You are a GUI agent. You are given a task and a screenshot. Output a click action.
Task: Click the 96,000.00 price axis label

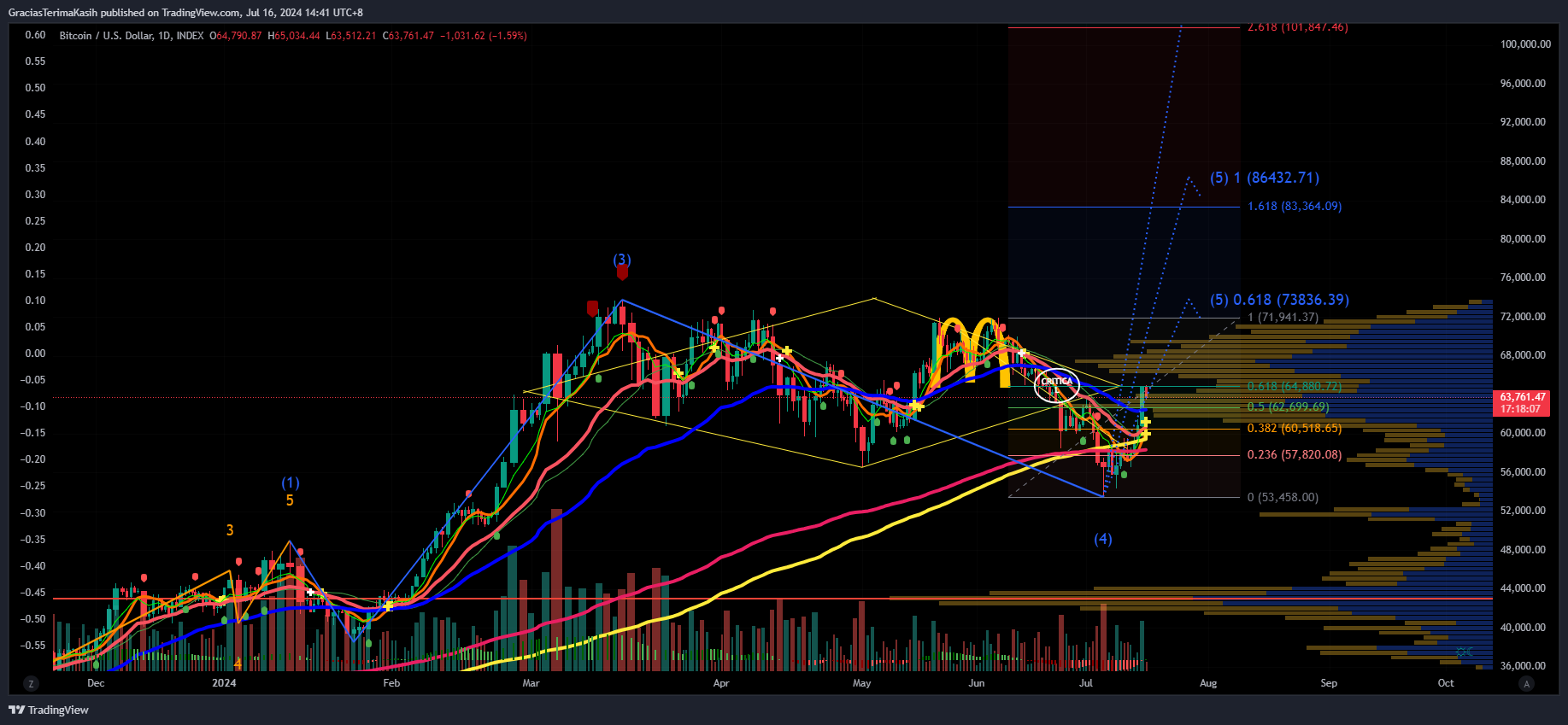1523,84
